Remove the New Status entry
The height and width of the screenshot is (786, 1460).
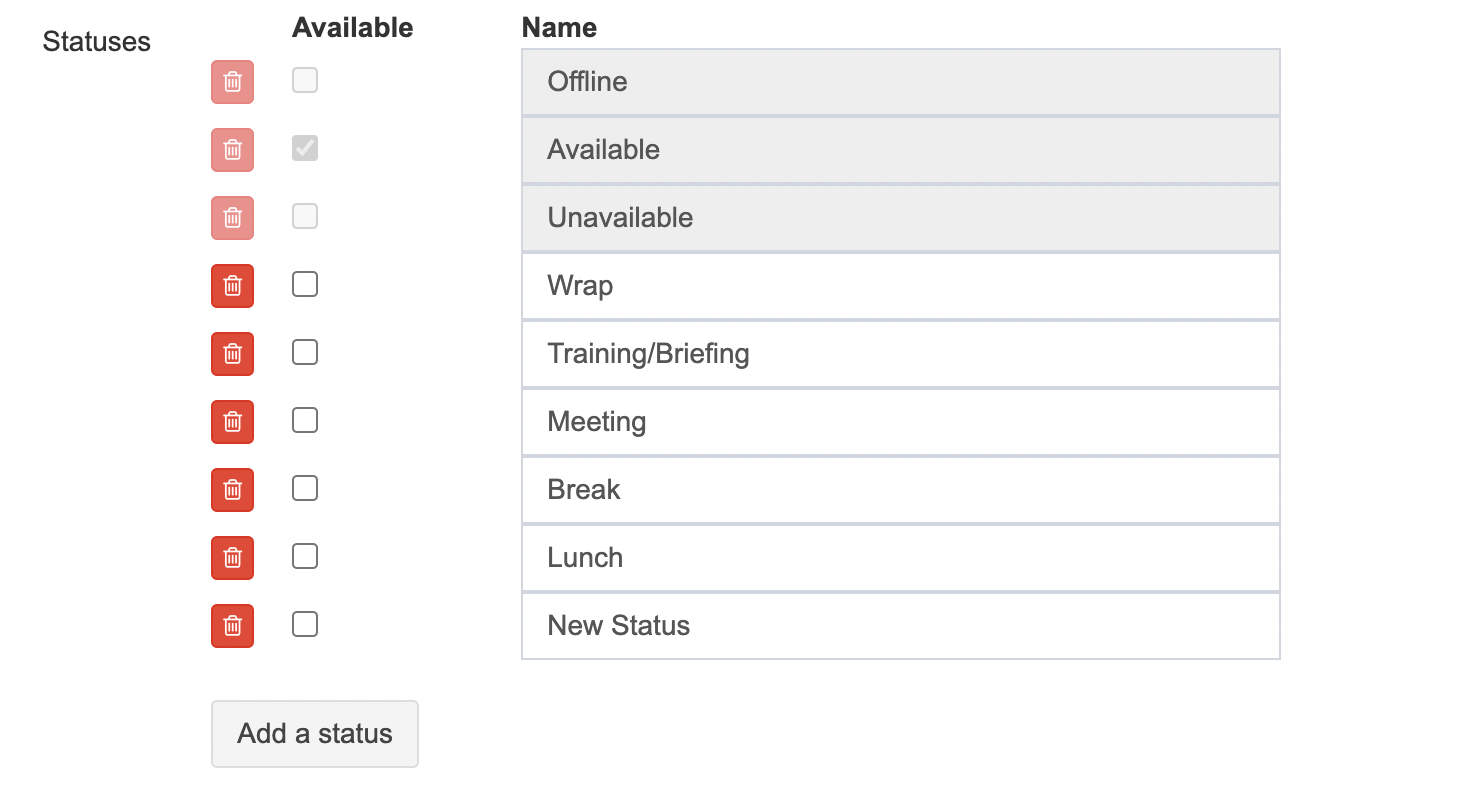pos(232,626)
